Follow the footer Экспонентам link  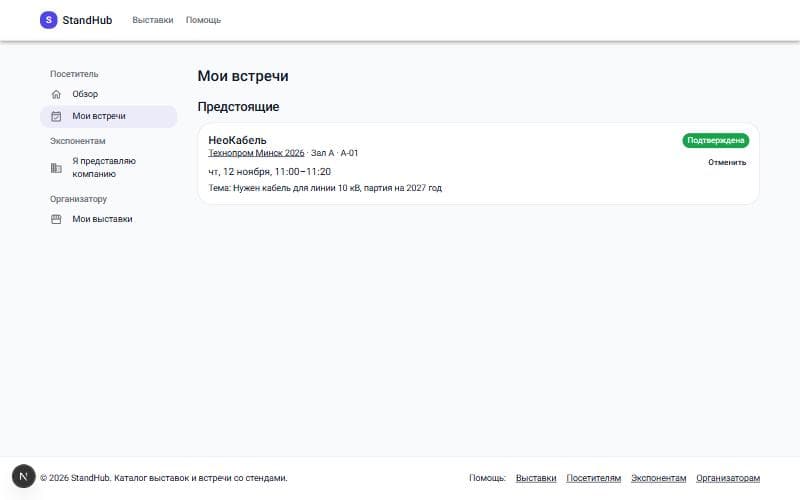click(x=659, y=478)
